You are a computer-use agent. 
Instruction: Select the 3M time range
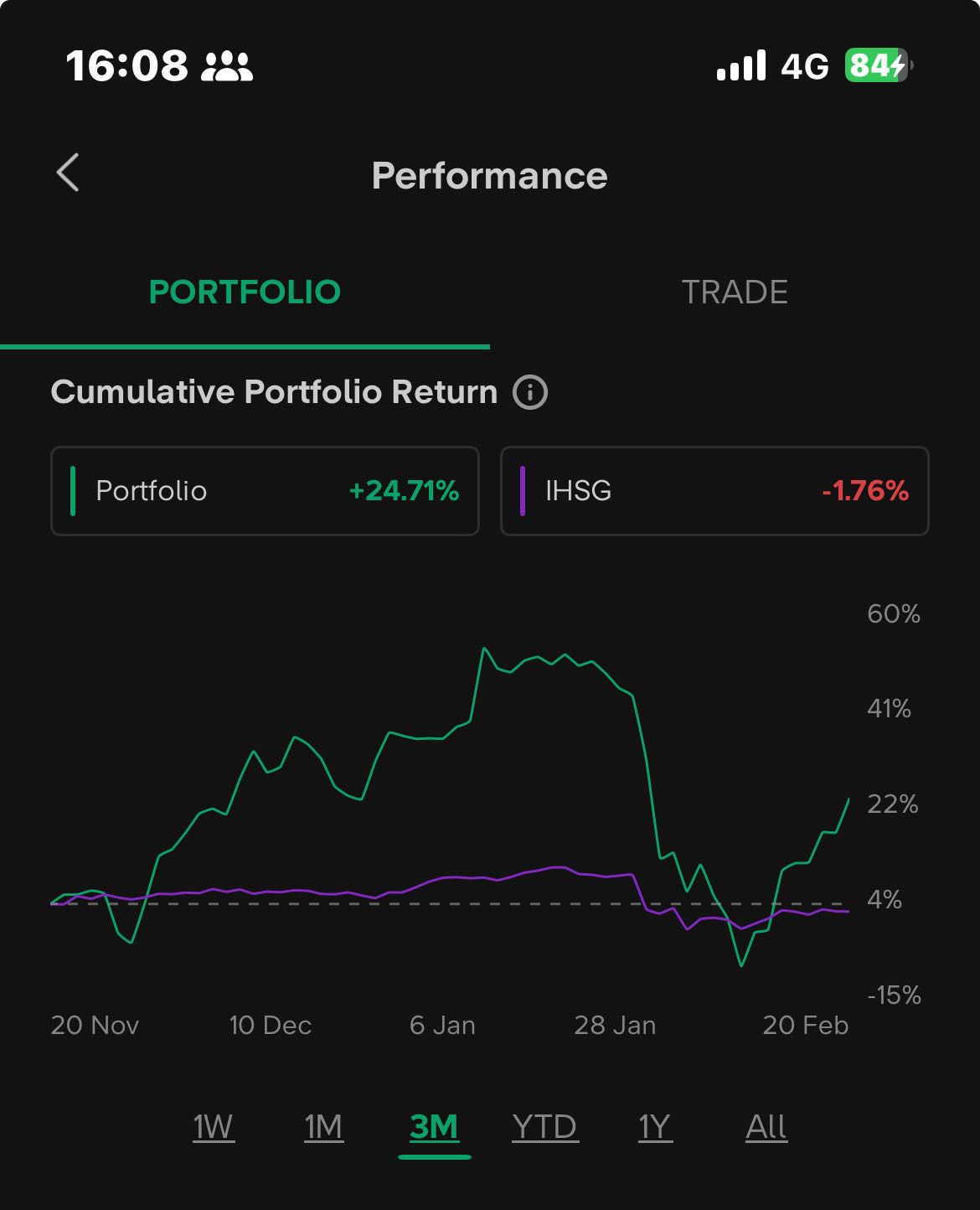click(x=434, y=1127)
